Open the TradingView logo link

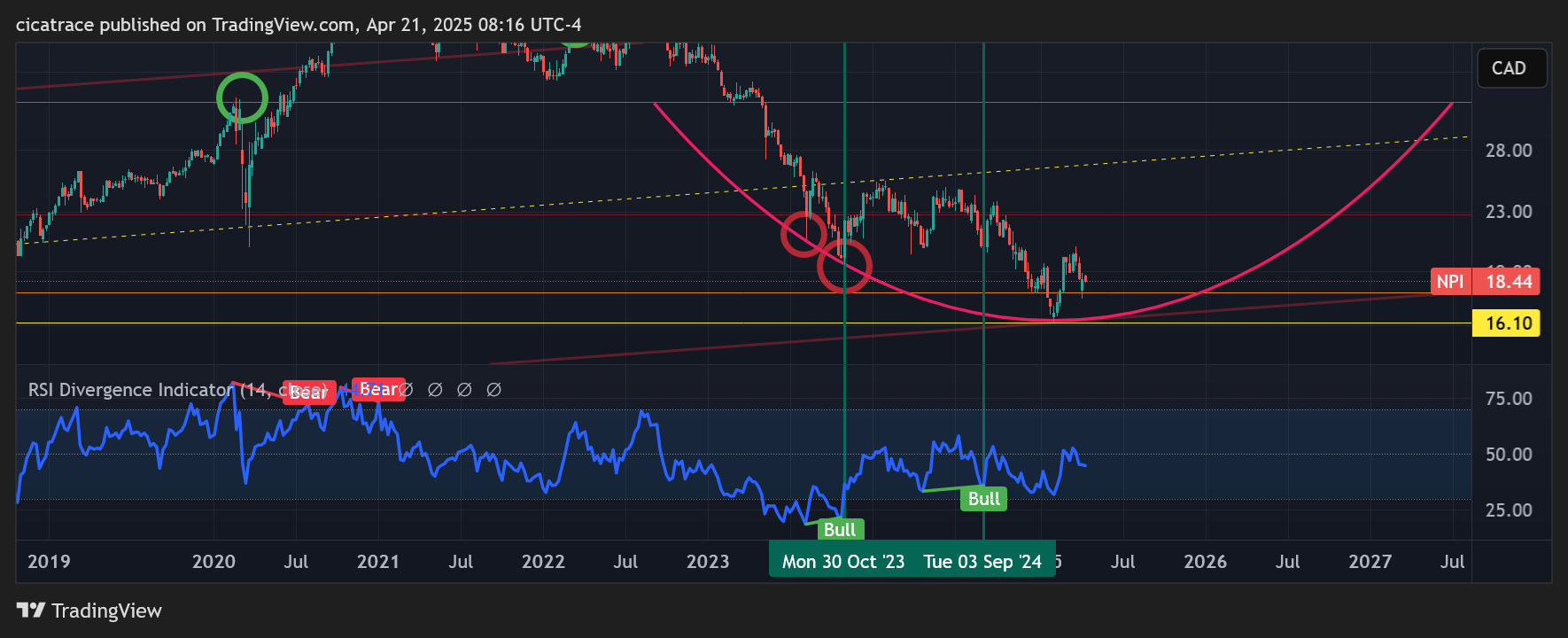click(x=89, y=611)
